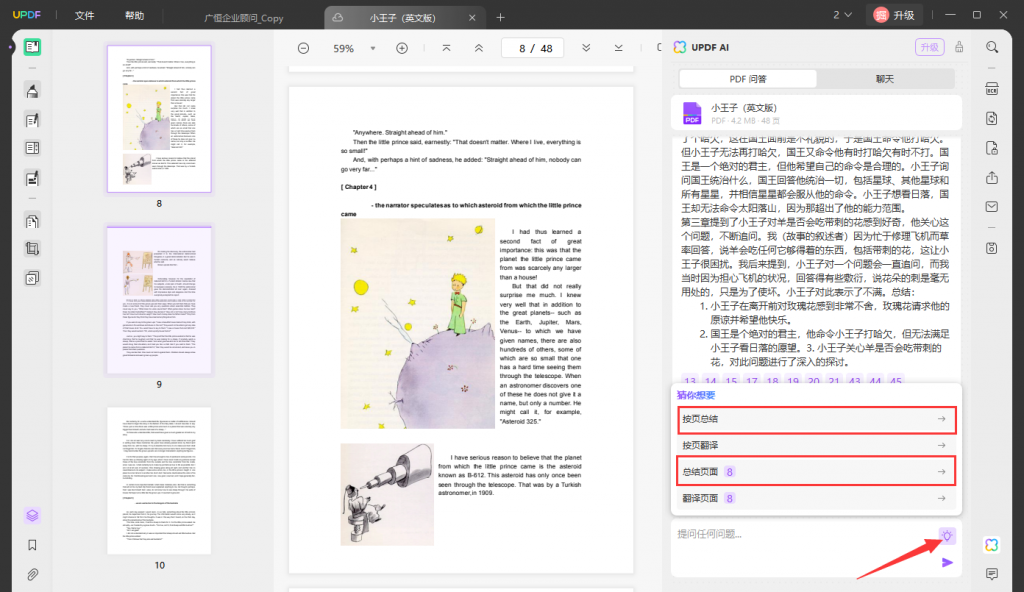1024x592 pixels.
Task: Select page 8 thumbnail
Action: pos(159,119)
